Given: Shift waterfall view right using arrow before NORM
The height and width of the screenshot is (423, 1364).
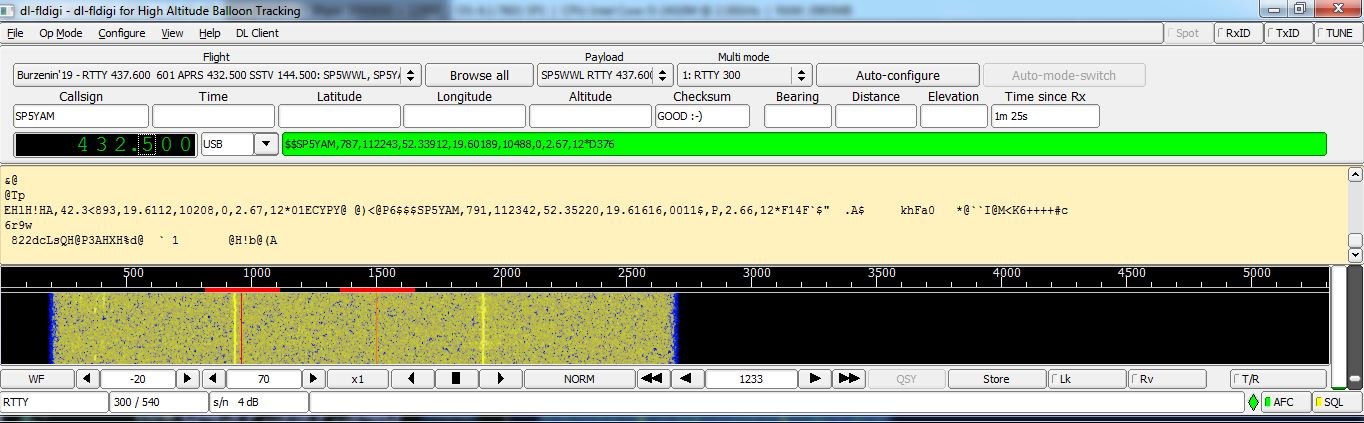Looking at the screenshot, I should [500, 379].
